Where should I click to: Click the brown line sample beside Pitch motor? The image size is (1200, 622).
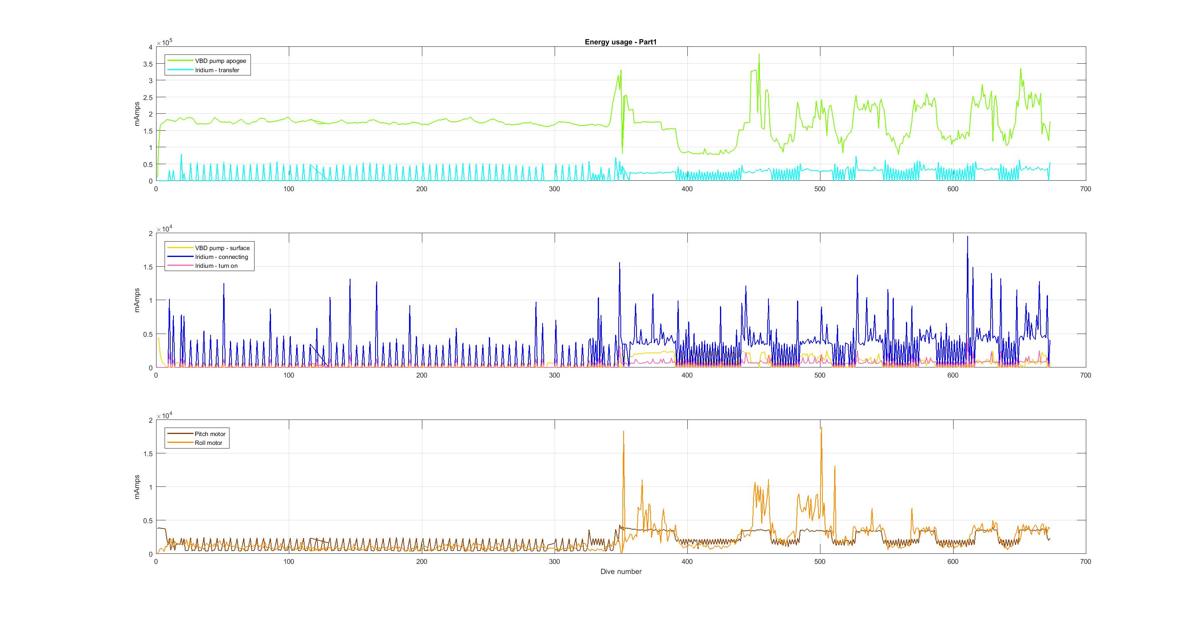tap(180, 432)
